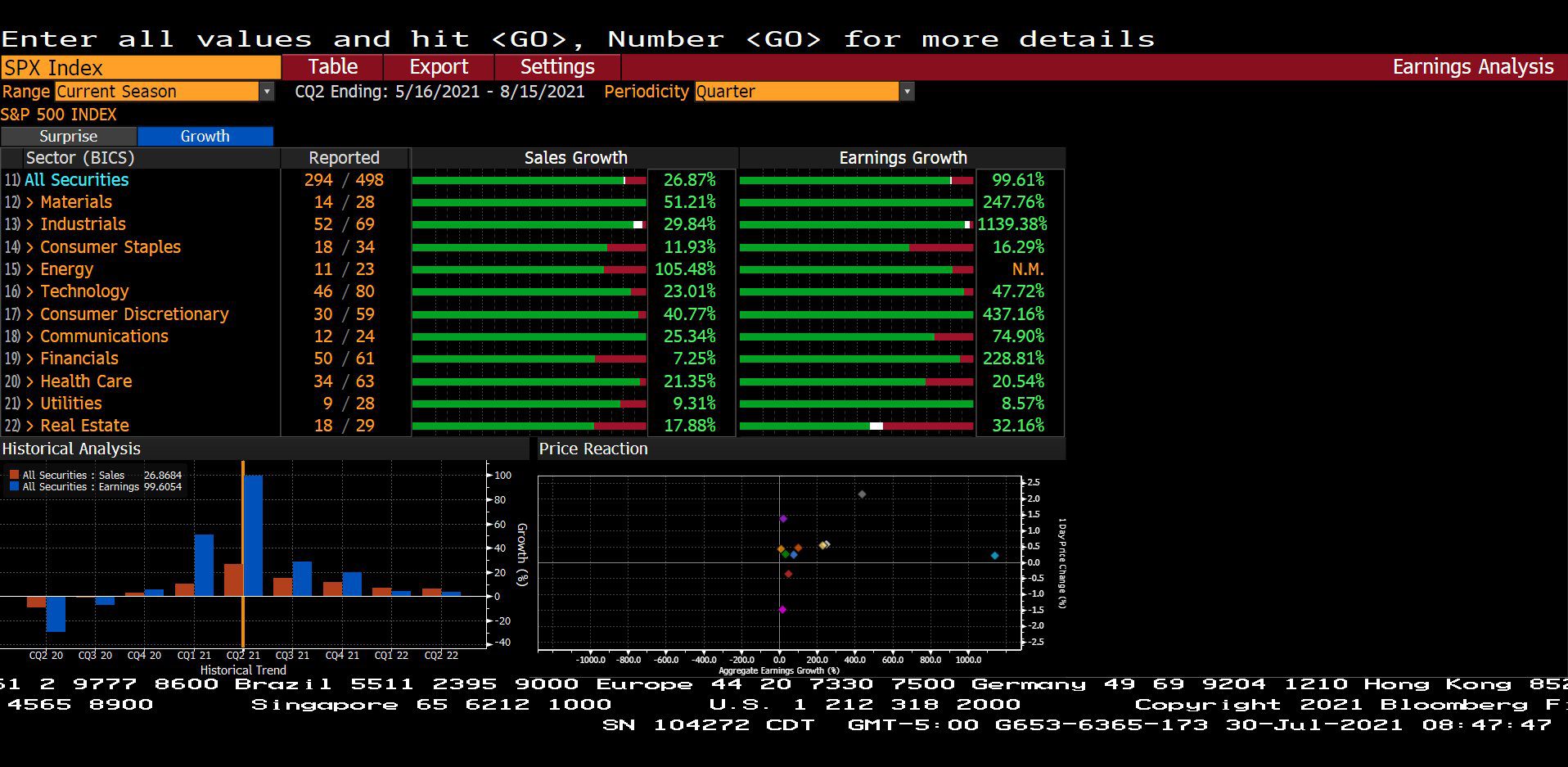The height and width of the screenshot is (767, 1568).
Task: Click the Technology sector sales growth bar
Action: pyautogui.click(x=529, y=291)
